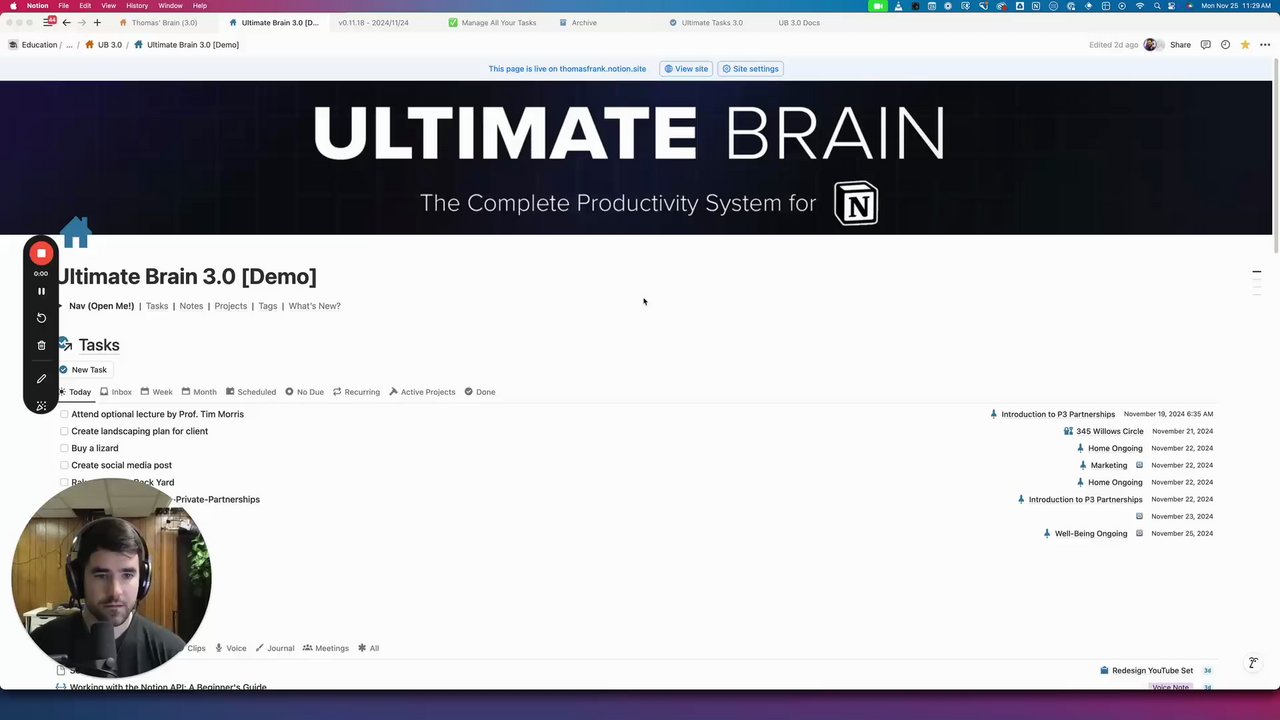Open the History menu
Viewport: 1280px width, 720px height.
[137, 6]
